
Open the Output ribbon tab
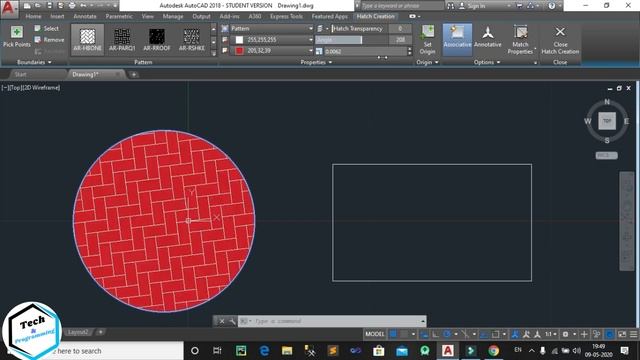[x=201, y=16]
